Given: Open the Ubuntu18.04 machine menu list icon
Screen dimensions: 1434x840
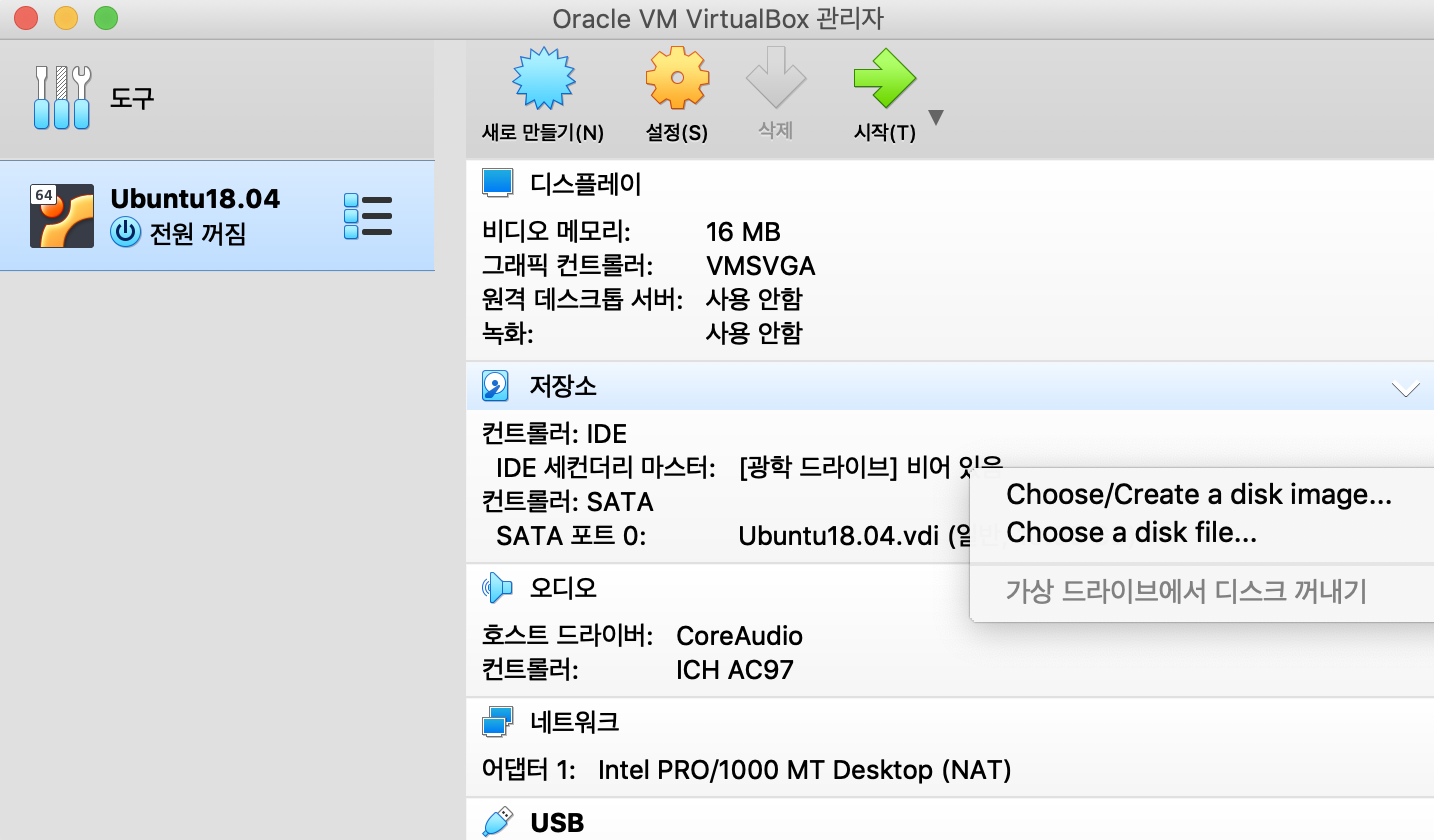Looking at the screenshot, I should (x=367, y=216).
